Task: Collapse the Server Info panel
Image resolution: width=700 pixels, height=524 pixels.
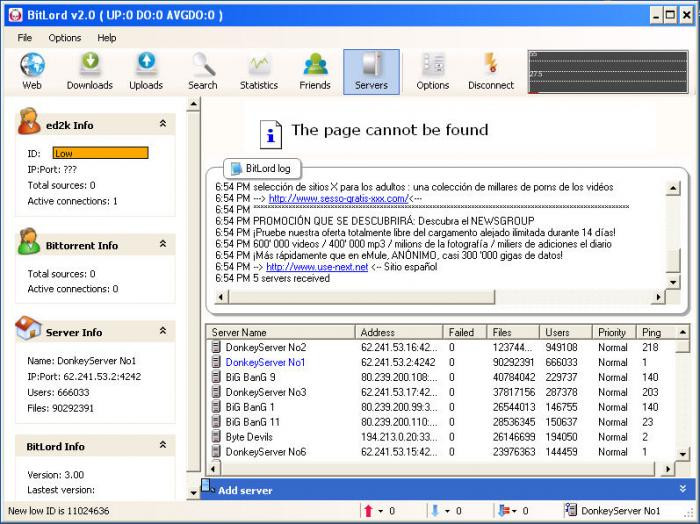Action: [163, 331]
